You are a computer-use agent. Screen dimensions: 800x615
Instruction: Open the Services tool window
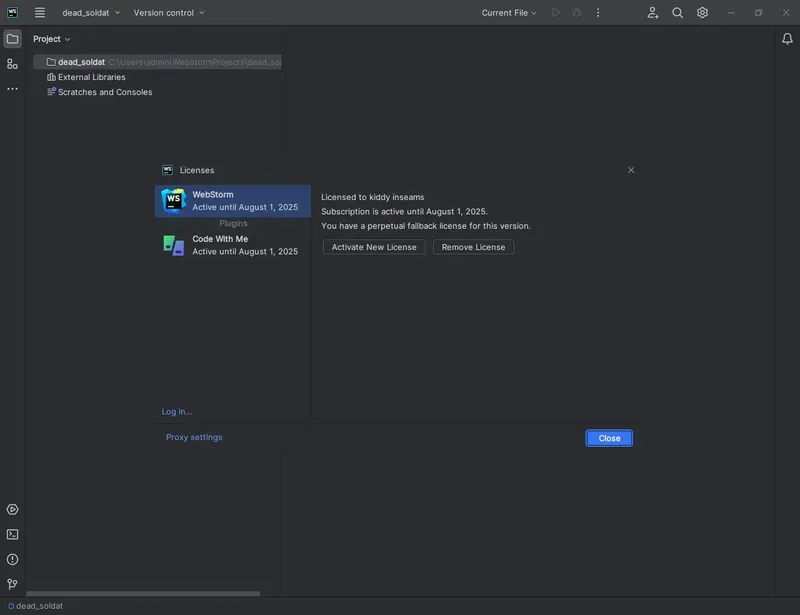click(x=13, y=509)
